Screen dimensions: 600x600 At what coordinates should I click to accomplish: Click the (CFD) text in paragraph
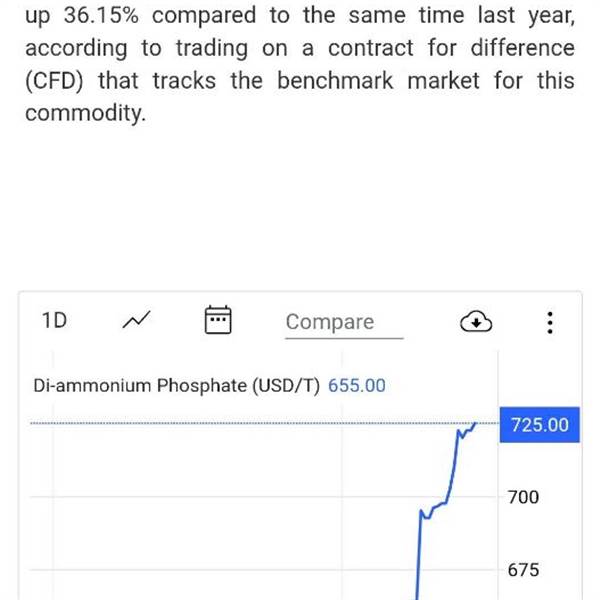pos(54,81)
